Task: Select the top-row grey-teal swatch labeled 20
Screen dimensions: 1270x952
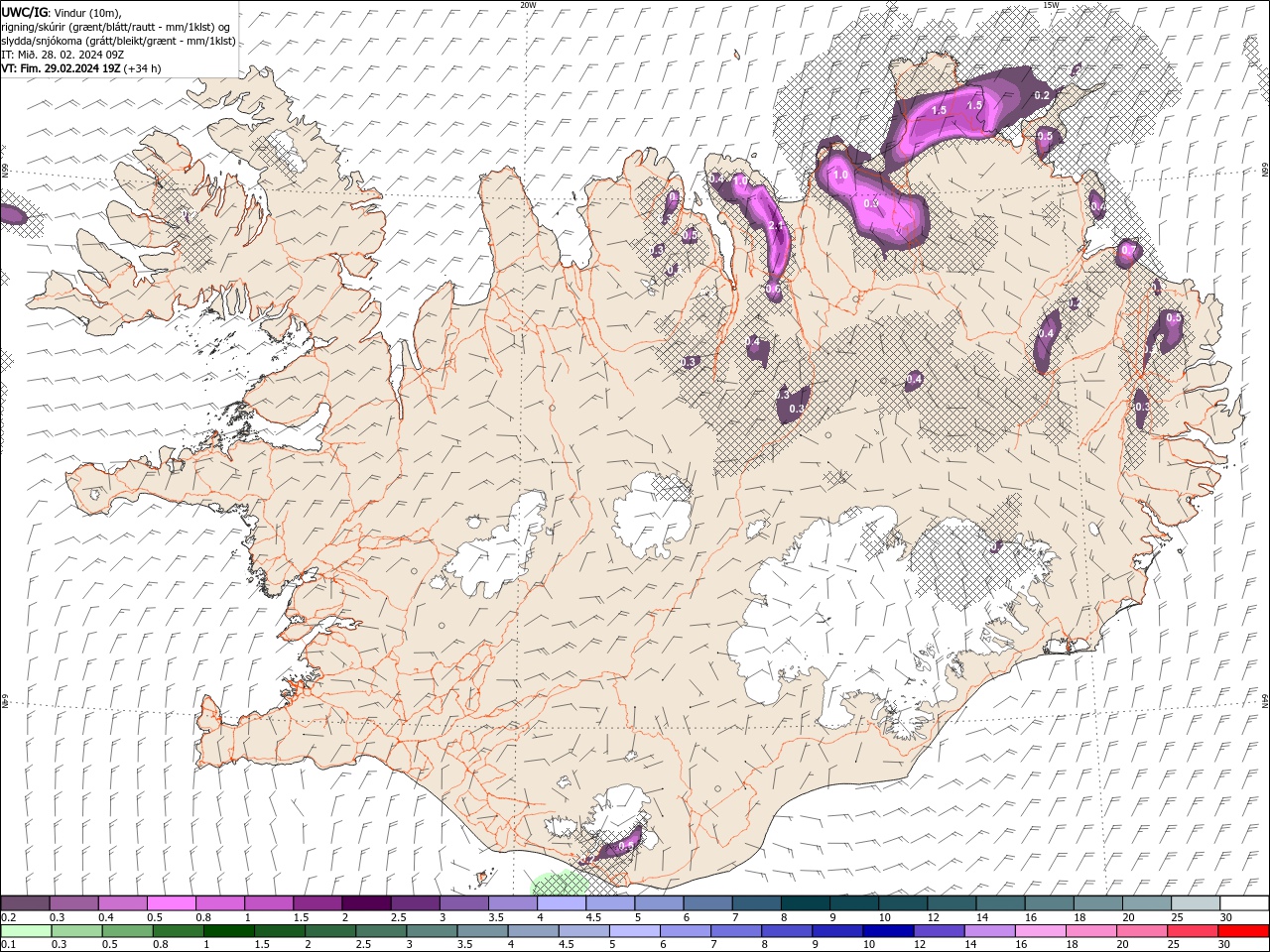Action: pos(1147,903)
